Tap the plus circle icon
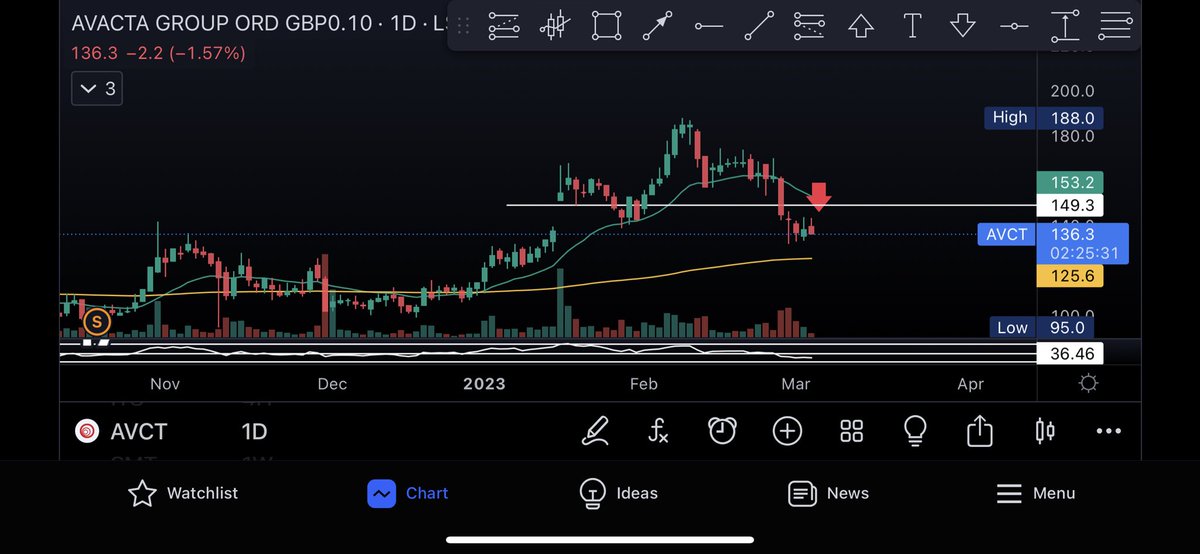Image resolution: width=1200 pixels, height=554 pixels. click(787, 431)
